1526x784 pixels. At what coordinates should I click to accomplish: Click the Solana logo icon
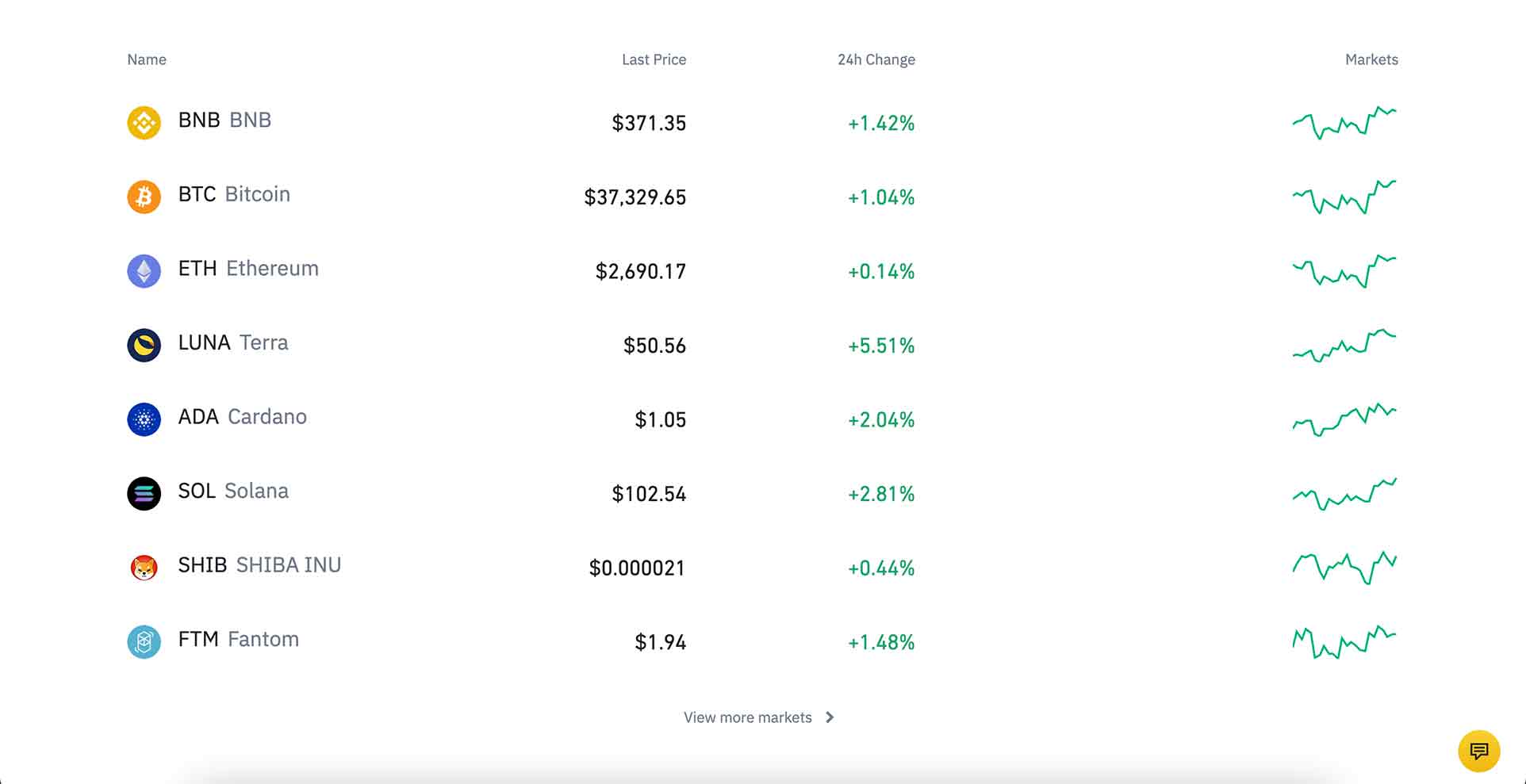(144, 493)
